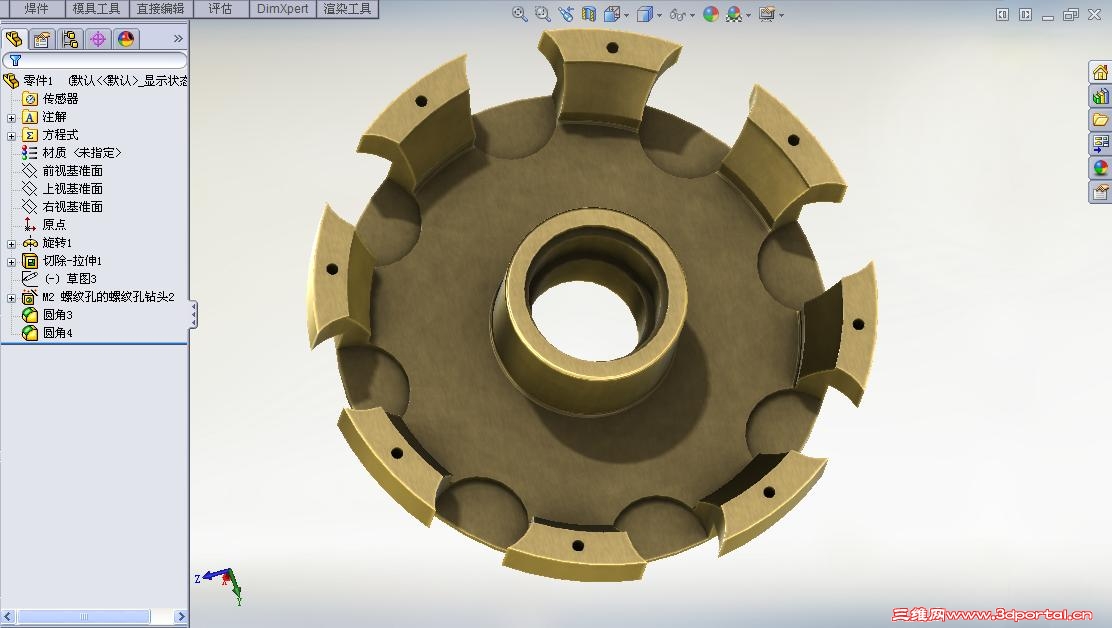Open the View Palette icon in task pane
The image size is (1112, 628).
click(x=1100, y=144)
